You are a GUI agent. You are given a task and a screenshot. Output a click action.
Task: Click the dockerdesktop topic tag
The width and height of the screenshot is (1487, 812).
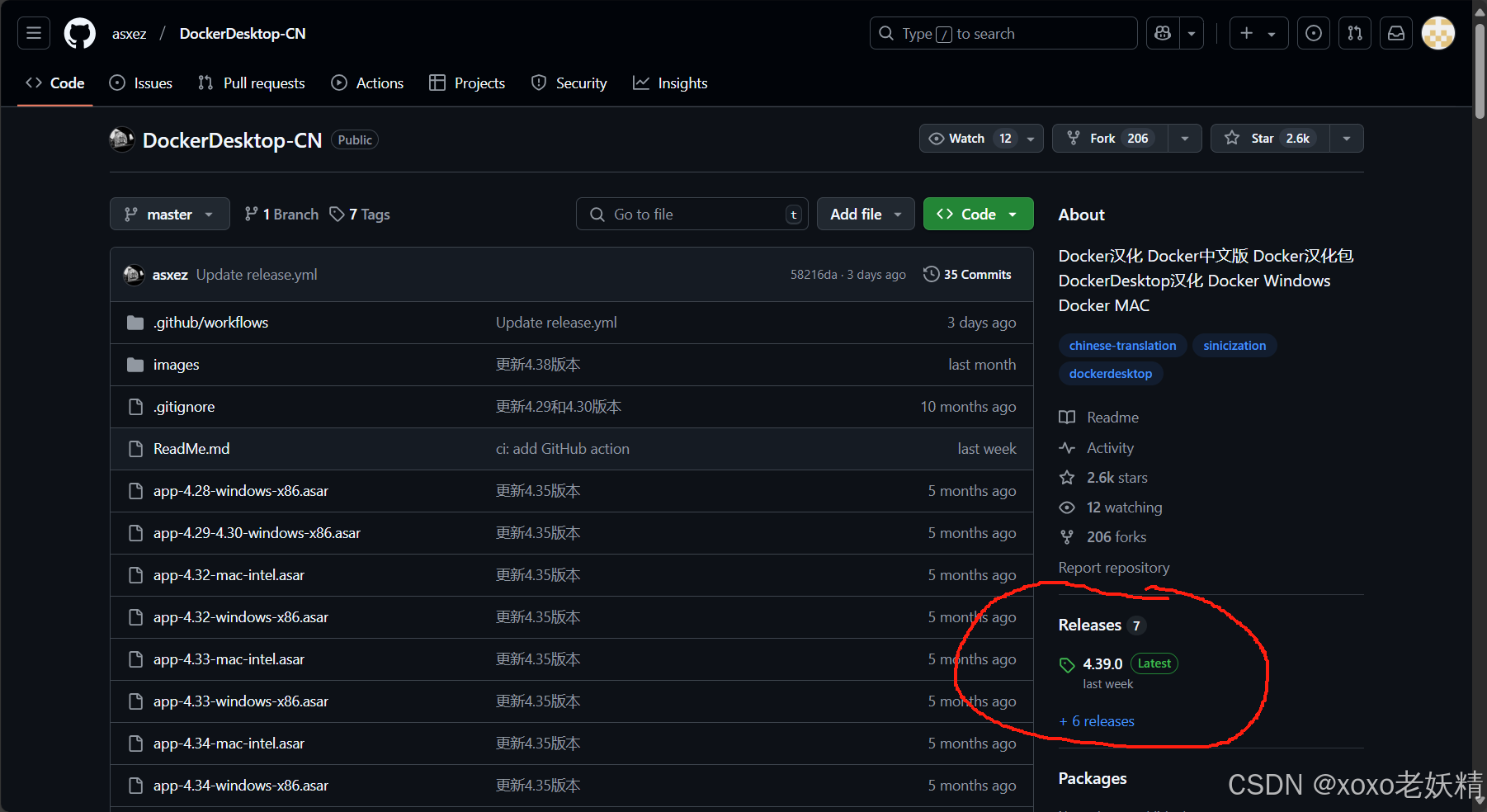pyautogui.click(x=1111, y=374)
